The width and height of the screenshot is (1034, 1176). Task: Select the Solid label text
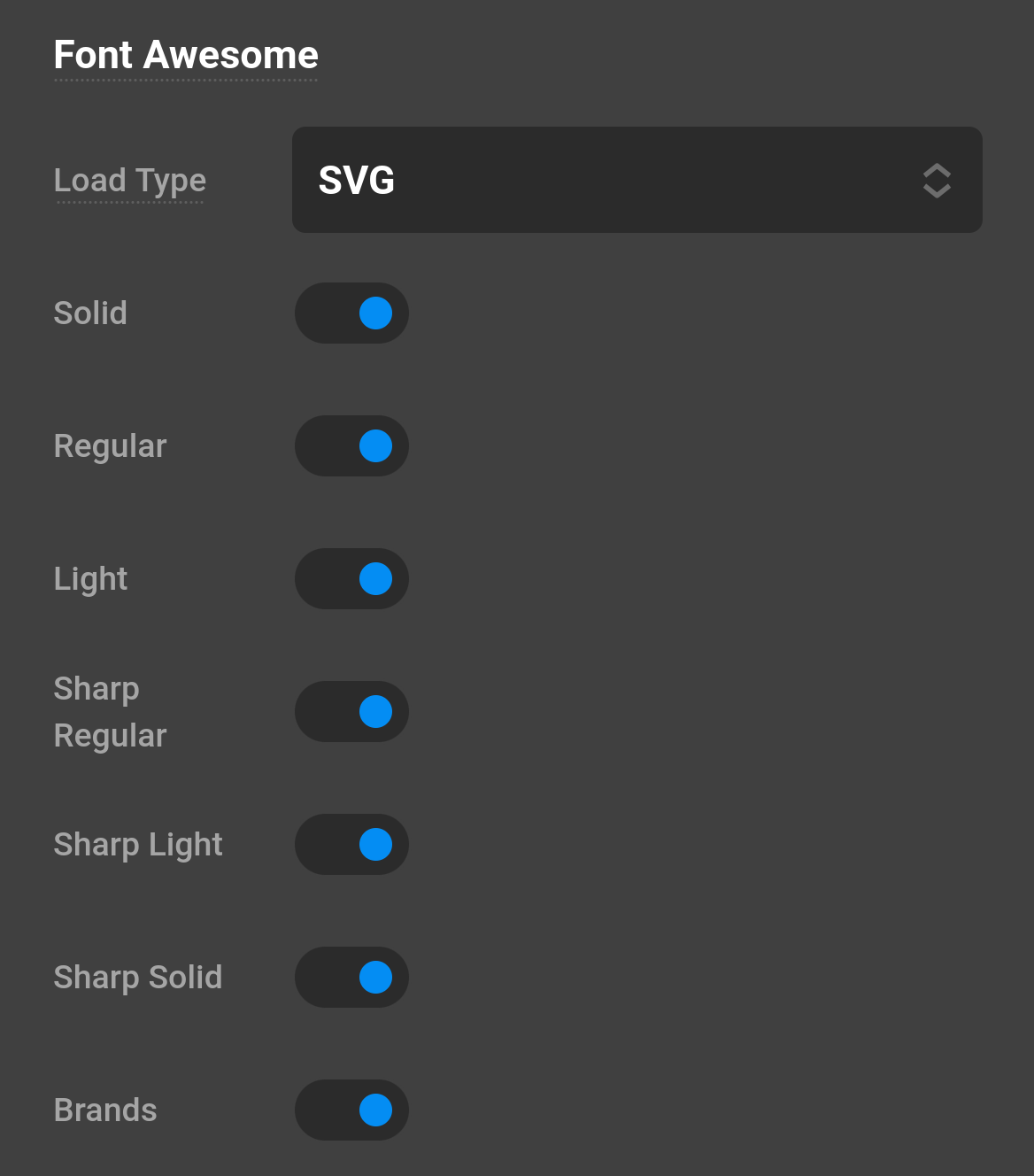click(x=89, y=313)
